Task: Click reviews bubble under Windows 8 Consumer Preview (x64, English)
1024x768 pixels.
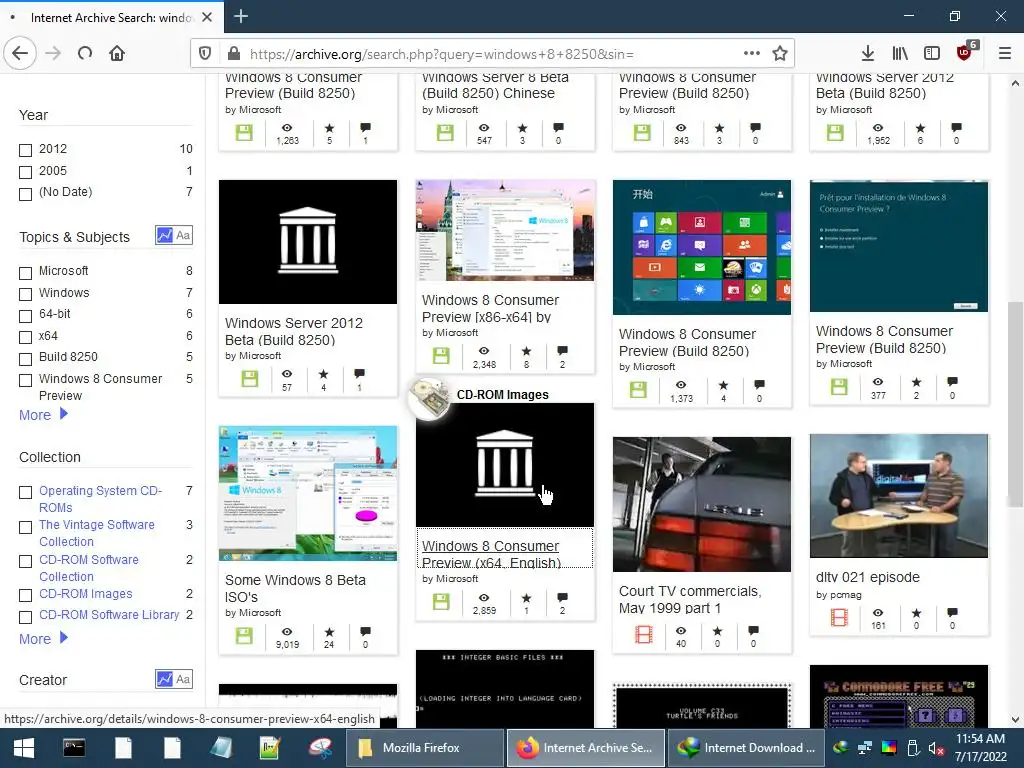Action: tap(562, 597)
